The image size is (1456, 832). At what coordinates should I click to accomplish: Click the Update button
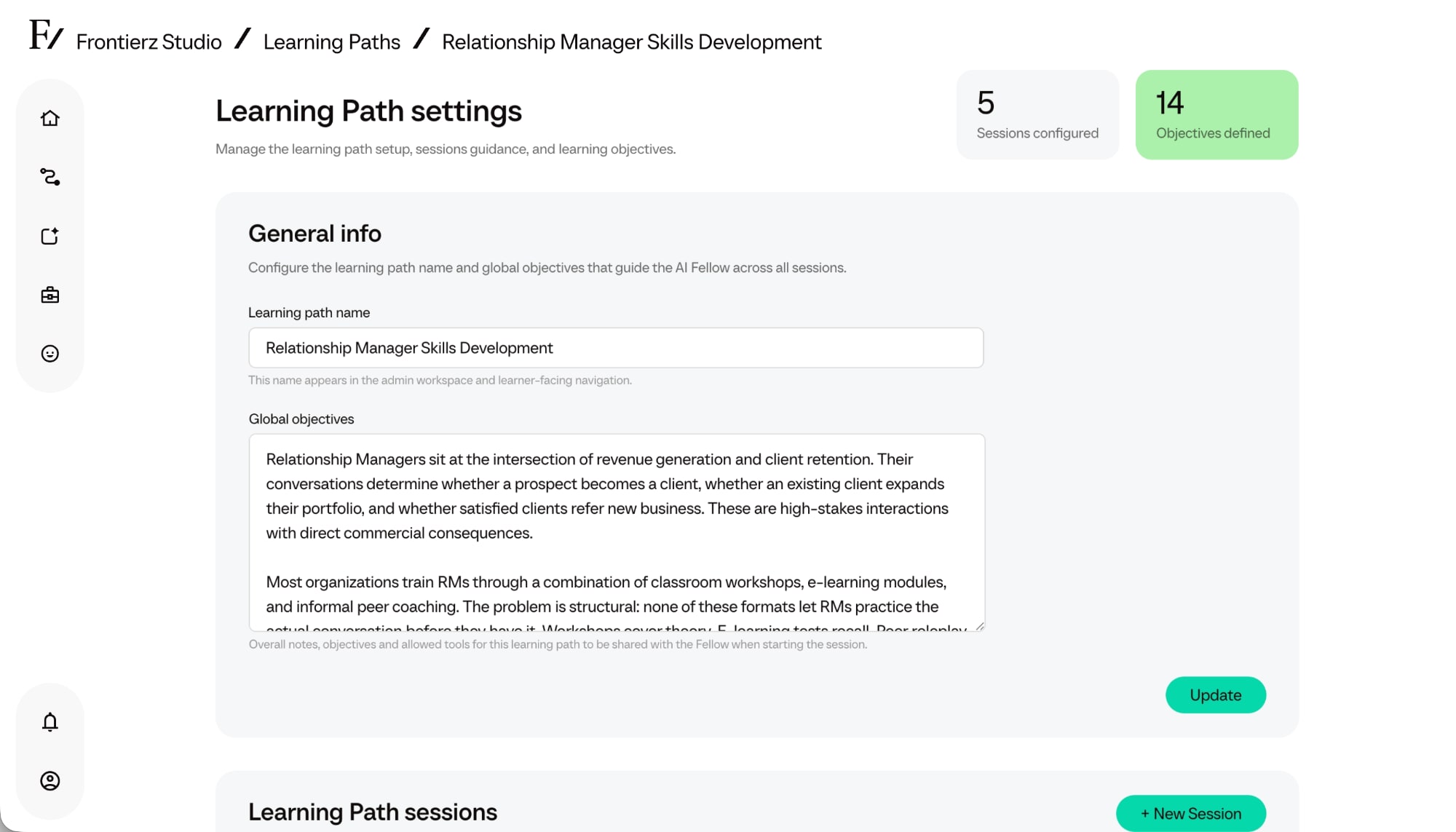(1215, 694)
